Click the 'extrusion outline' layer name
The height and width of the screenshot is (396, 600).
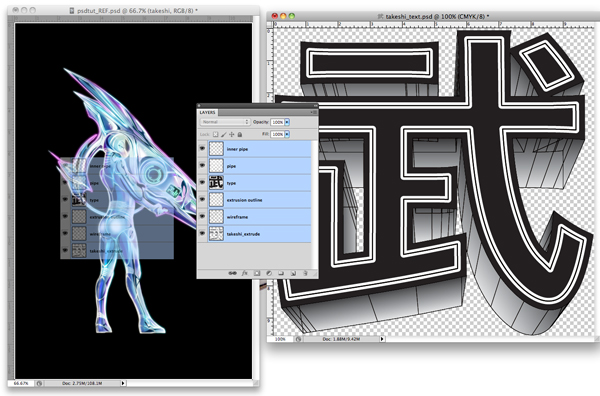(x=244, y=200)
